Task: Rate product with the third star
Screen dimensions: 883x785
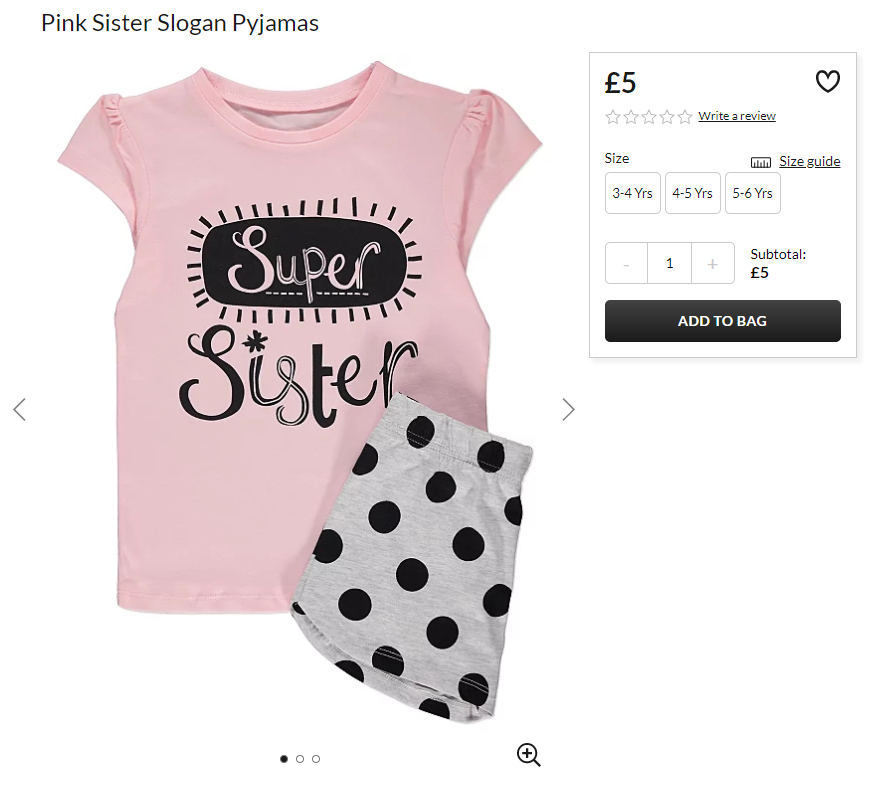Action: [649, 117]
